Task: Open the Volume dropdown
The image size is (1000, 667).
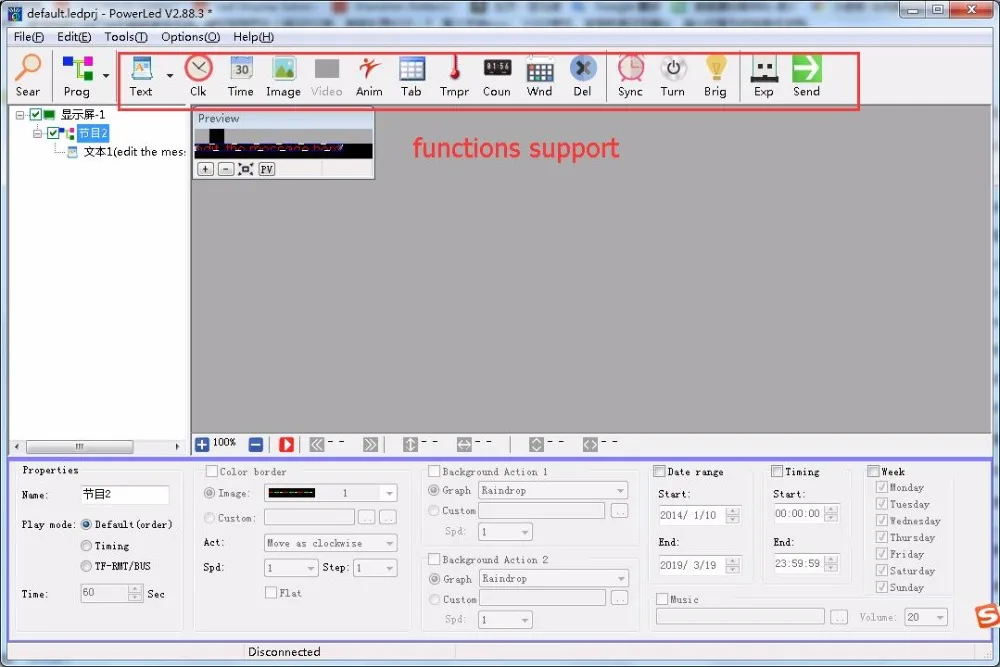Action: tap(940, 617)
